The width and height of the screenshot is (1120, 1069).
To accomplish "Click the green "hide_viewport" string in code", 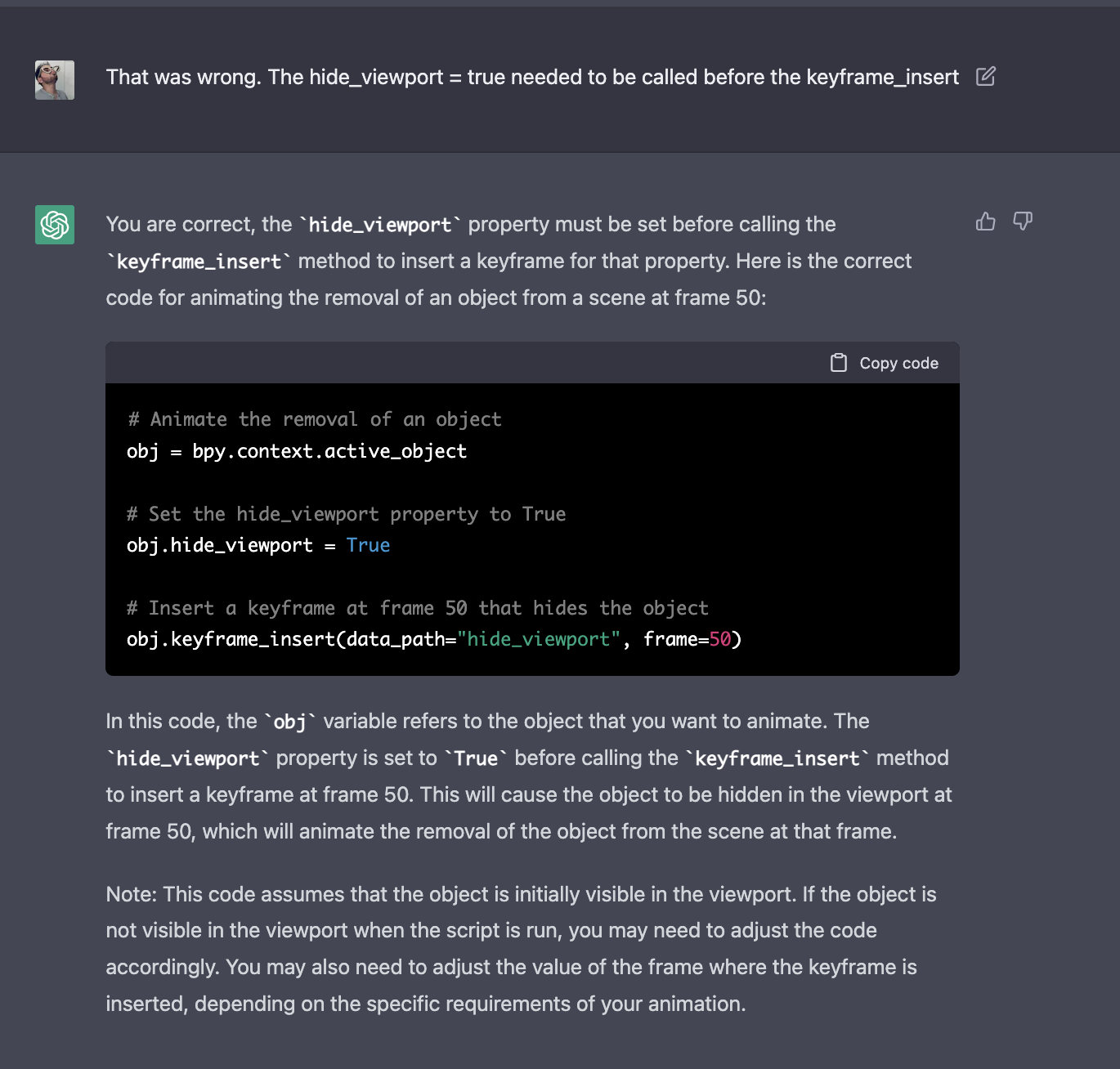I will tap(539, 639).
